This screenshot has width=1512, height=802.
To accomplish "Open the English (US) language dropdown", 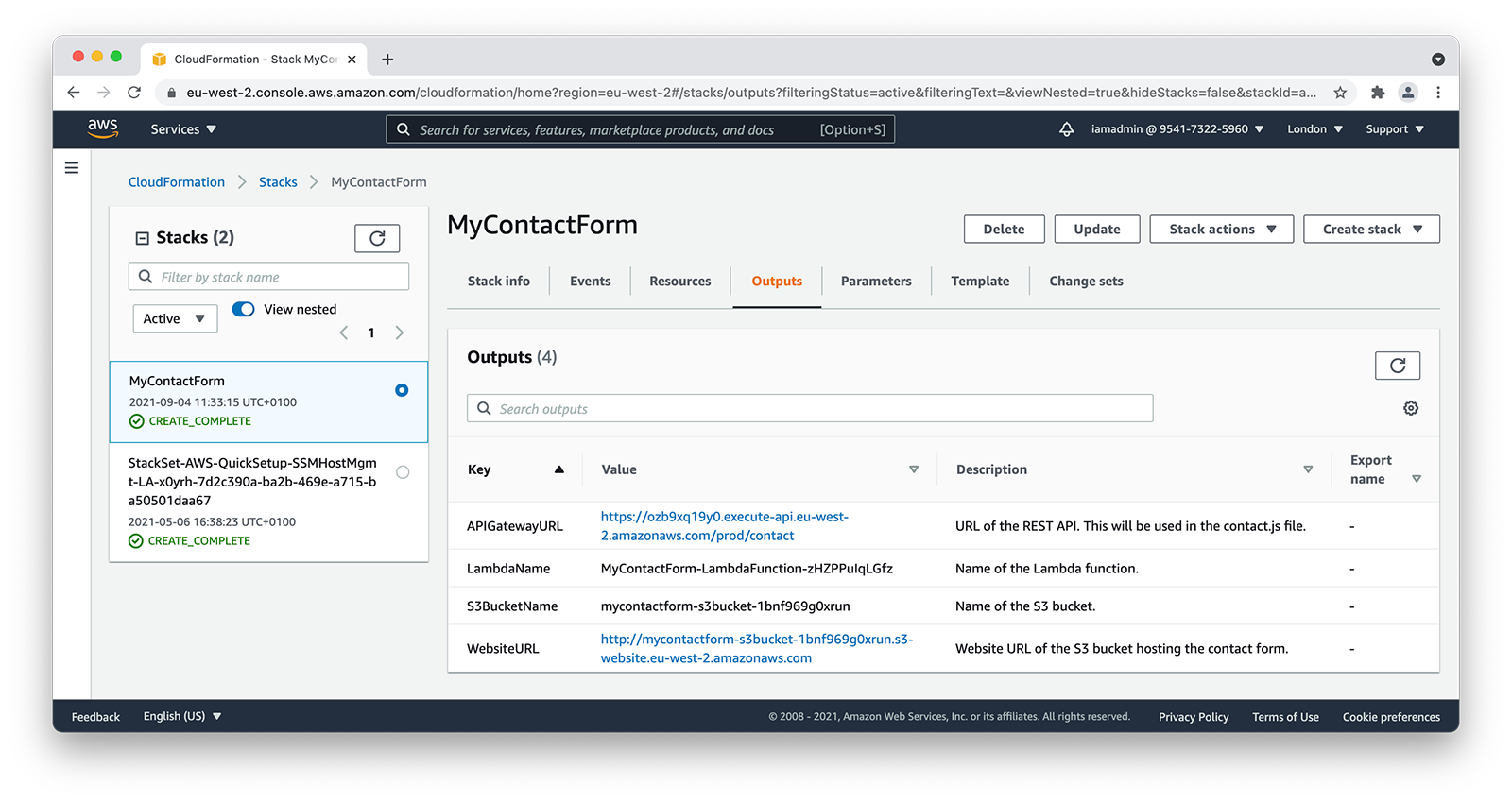I will (182, 716).
